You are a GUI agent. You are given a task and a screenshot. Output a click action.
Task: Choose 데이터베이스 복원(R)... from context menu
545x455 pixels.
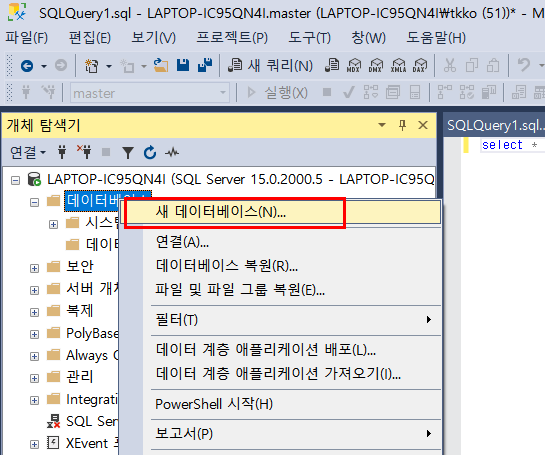(280, 266)
